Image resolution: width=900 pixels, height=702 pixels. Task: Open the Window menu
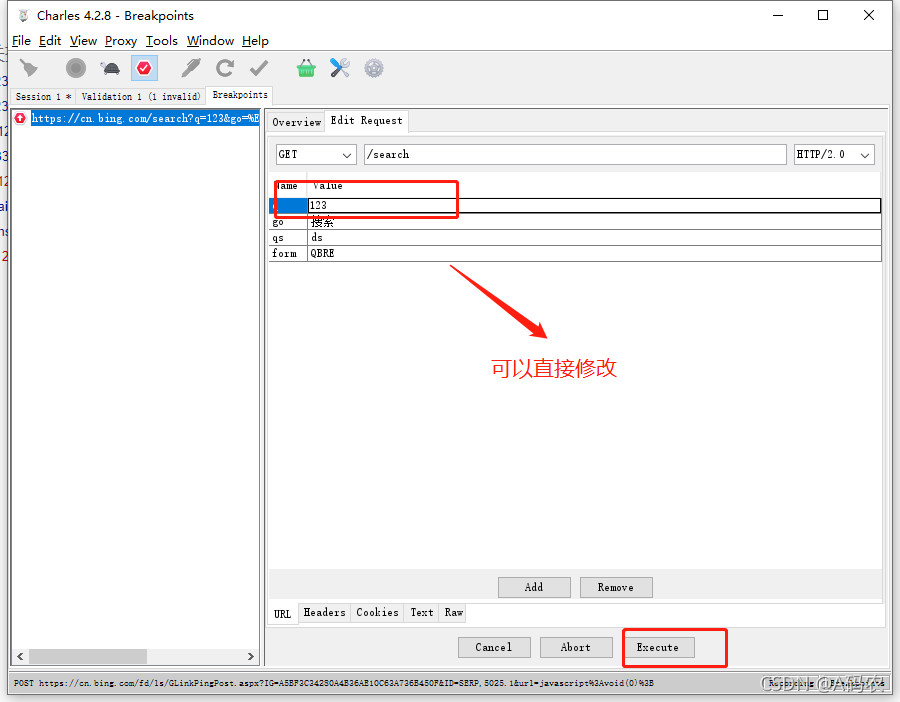click(210, 41)
